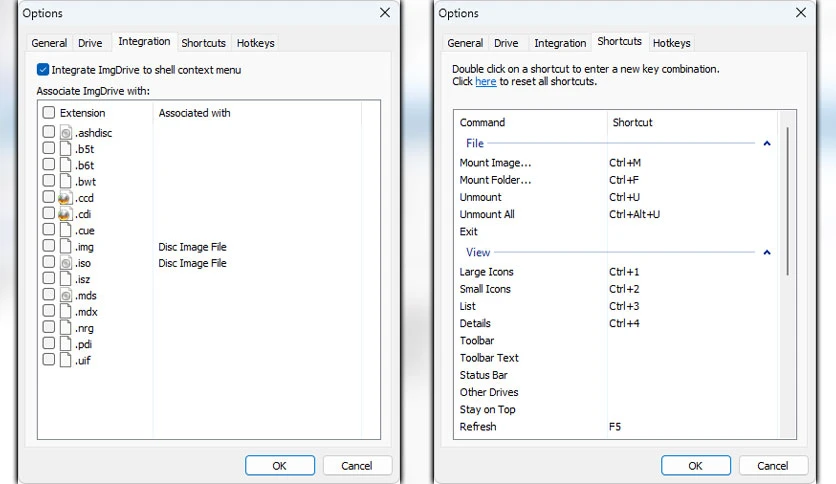Open General tab in left Options window
This screenshot has width=836, height=484.
pyautogui.click(x=49, y=43)
